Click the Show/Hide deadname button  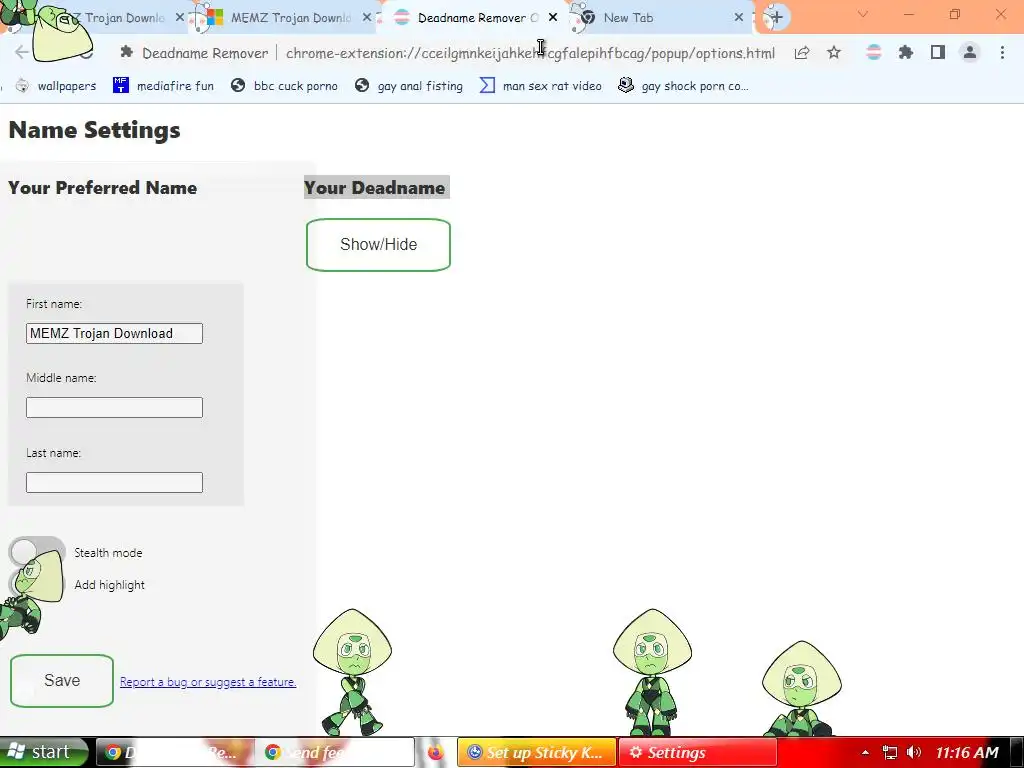pos(378,245)
